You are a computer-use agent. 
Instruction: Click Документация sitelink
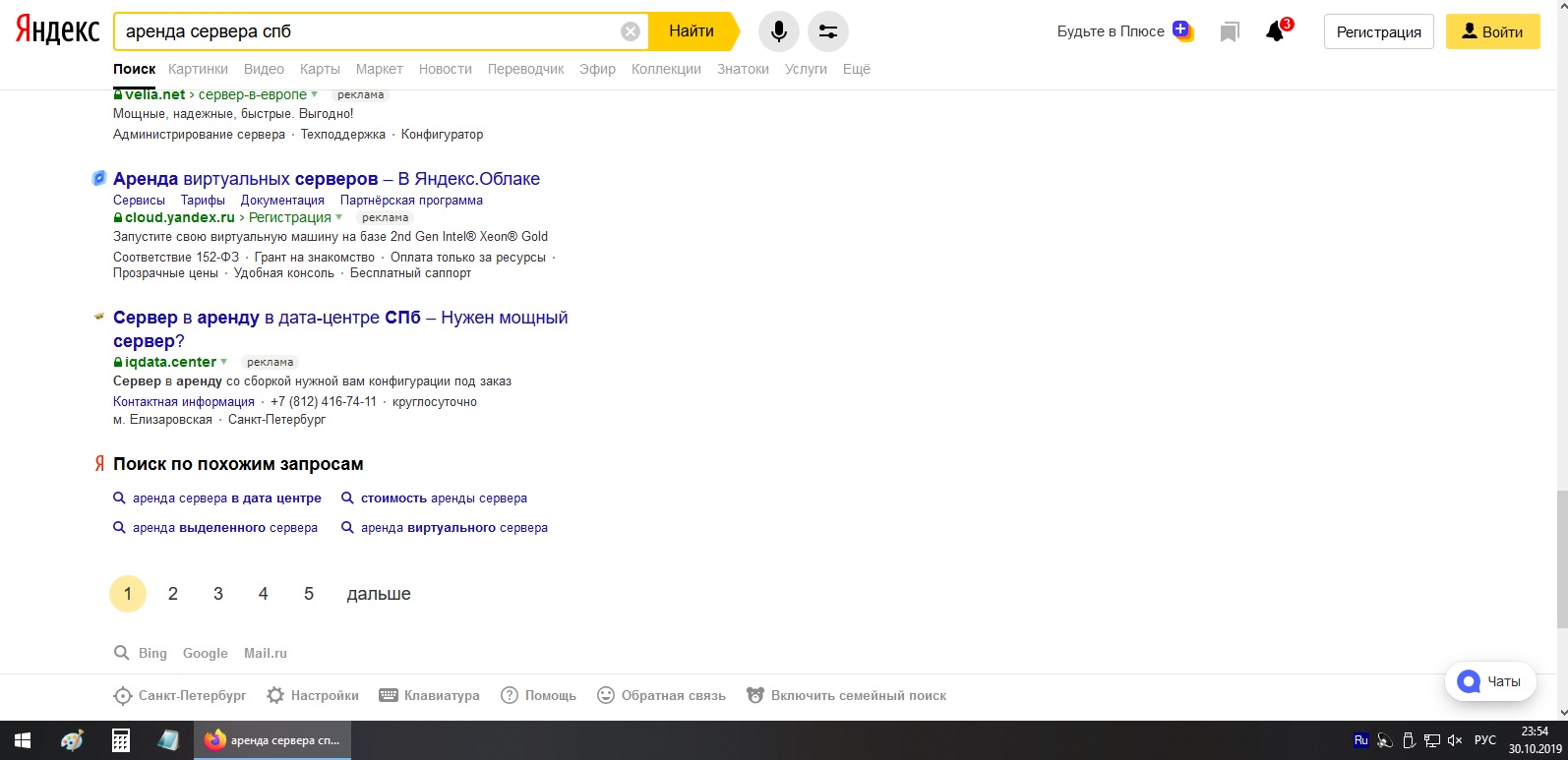(x=282, y=200)
